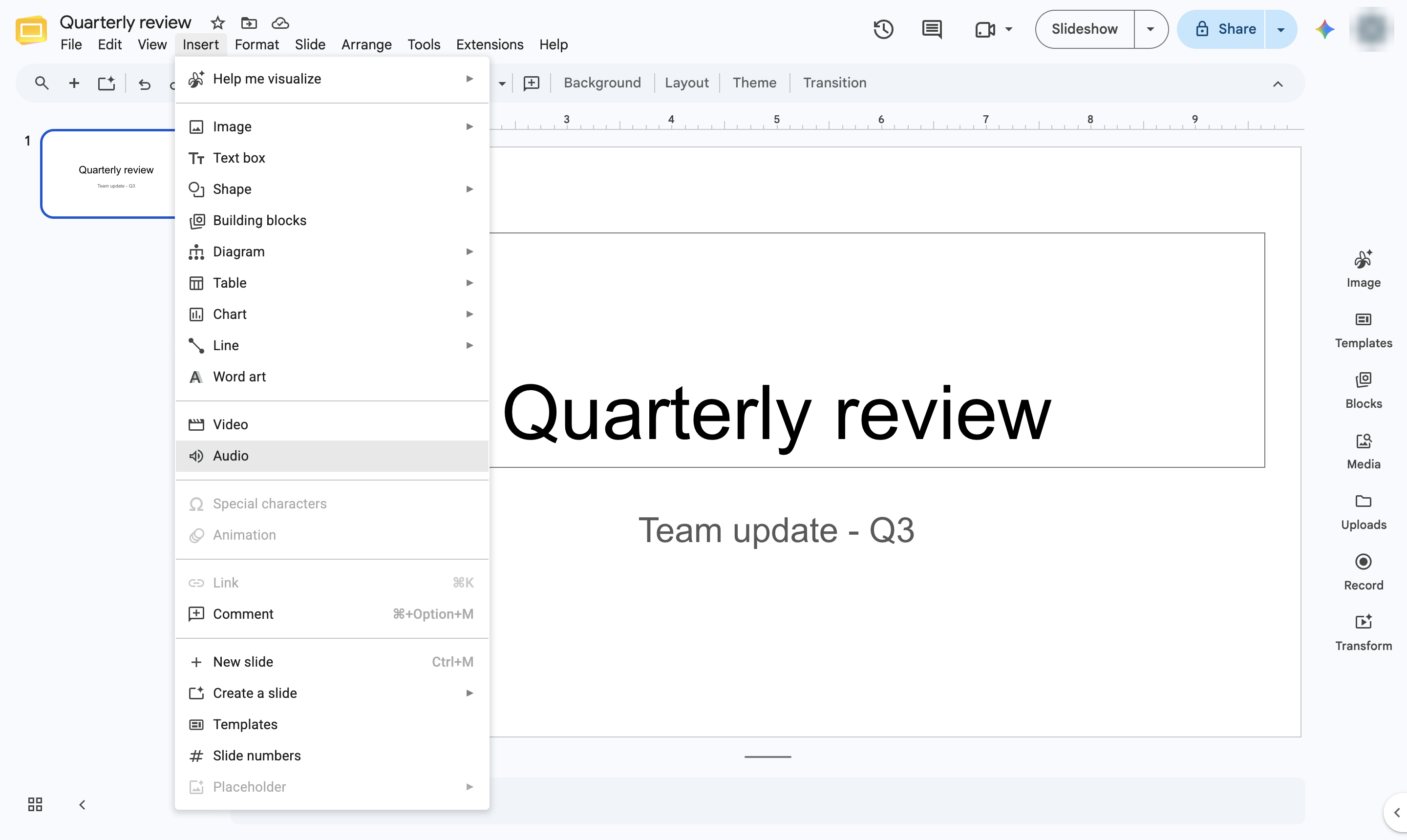This screenshot has width=1407, height=840.
Task: Collapse the filmstrip panel with left chevron
Action: [x=82, y=804]
